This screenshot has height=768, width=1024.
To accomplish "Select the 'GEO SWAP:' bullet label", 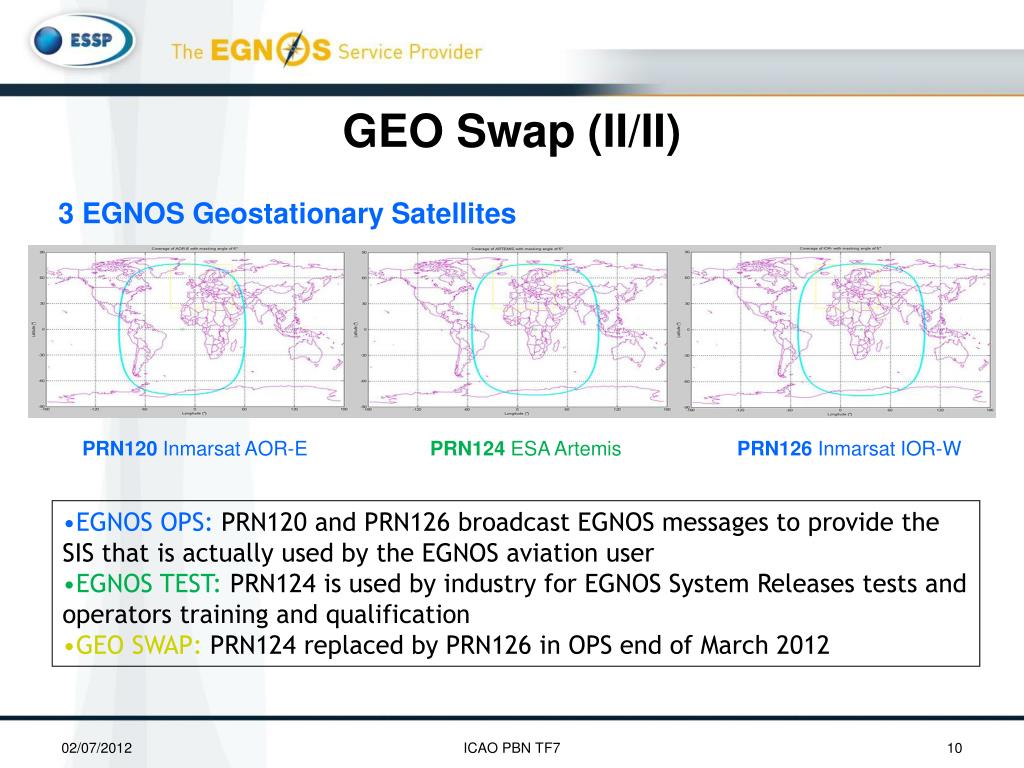I will [x=132, y=645].
